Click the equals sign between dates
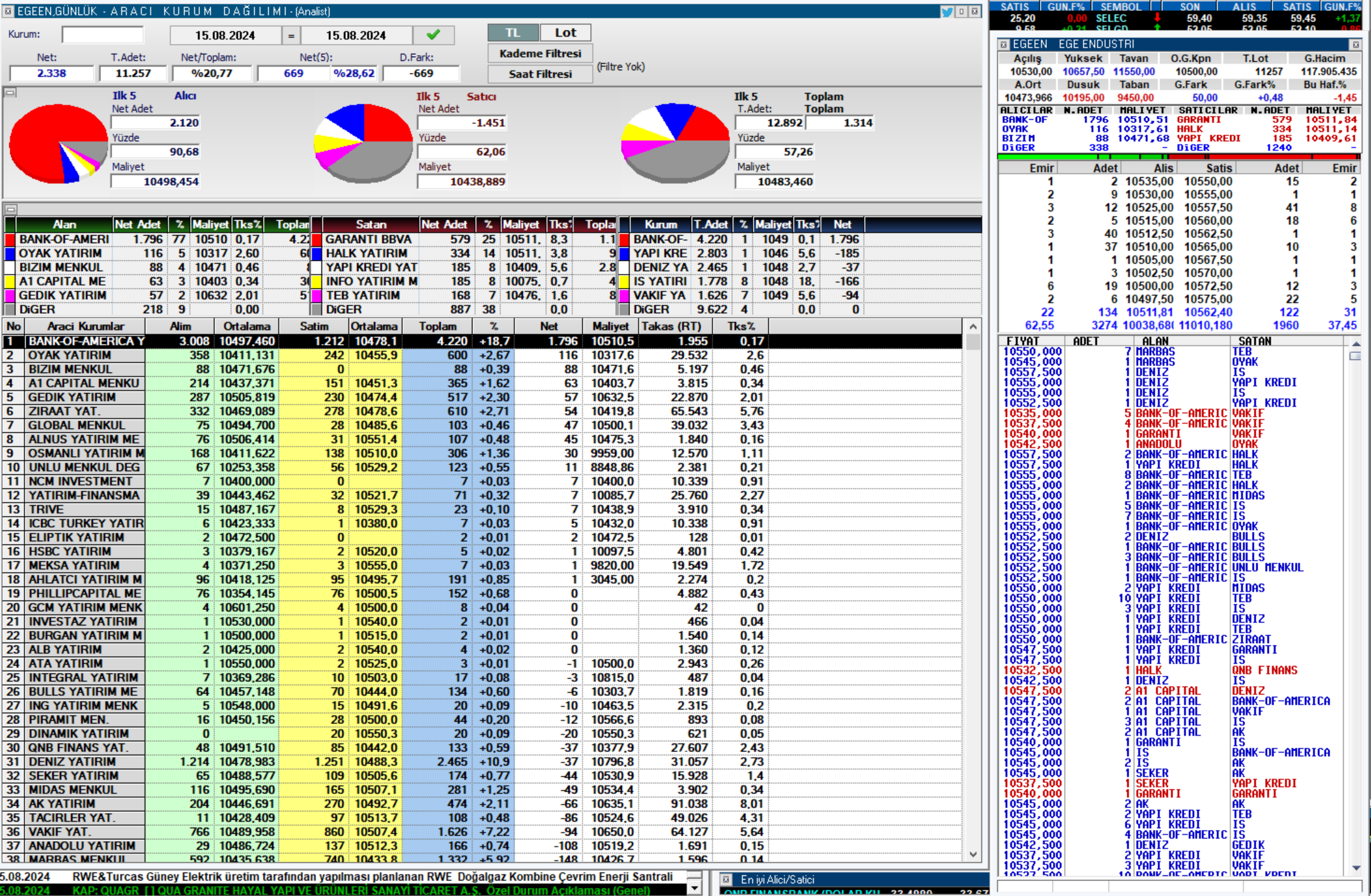This screenshot has width=1371, height=896. (x=290, y=36)
